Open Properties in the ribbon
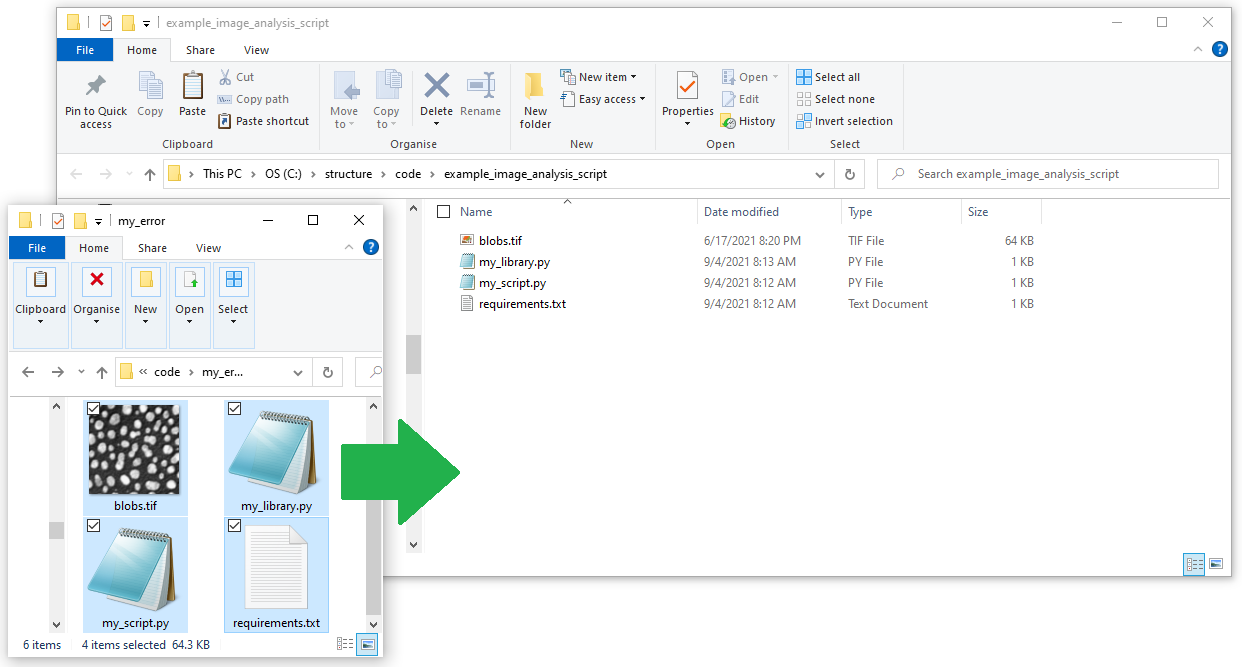 point(687,86)
